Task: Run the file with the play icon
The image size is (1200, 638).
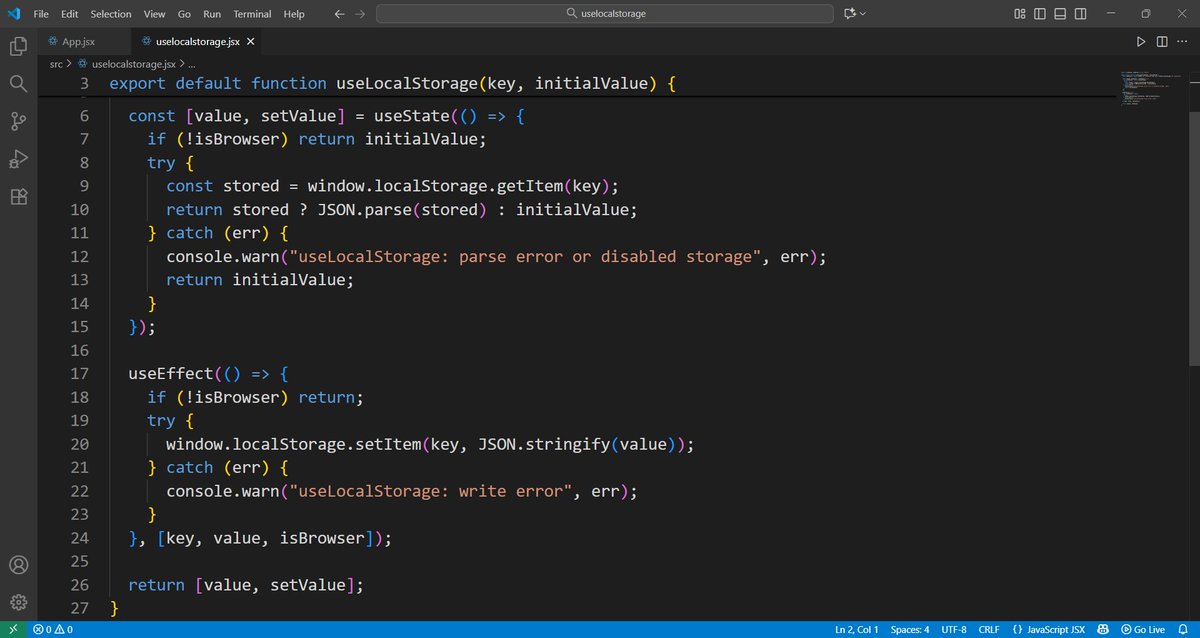Action: coord(1141,42)
